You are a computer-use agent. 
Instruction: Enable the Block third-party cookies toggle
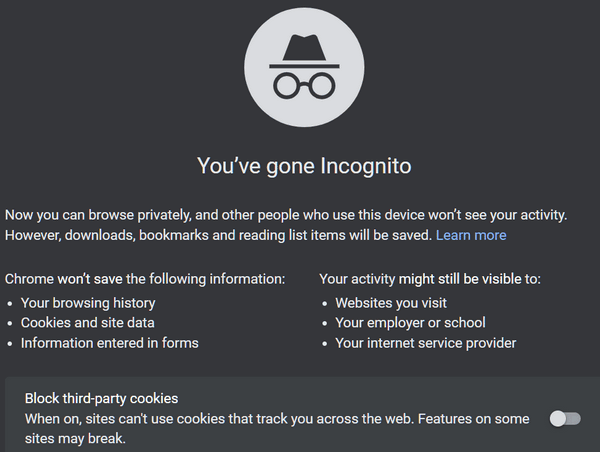coord(565,418)
